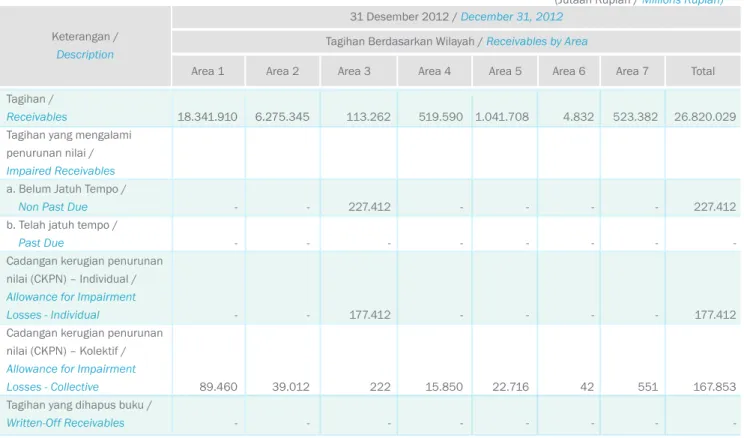Select collective allowance 89.460 in Area 1
Screen dimensions: 744x438
pyautogui.click(x=218, y=387)
